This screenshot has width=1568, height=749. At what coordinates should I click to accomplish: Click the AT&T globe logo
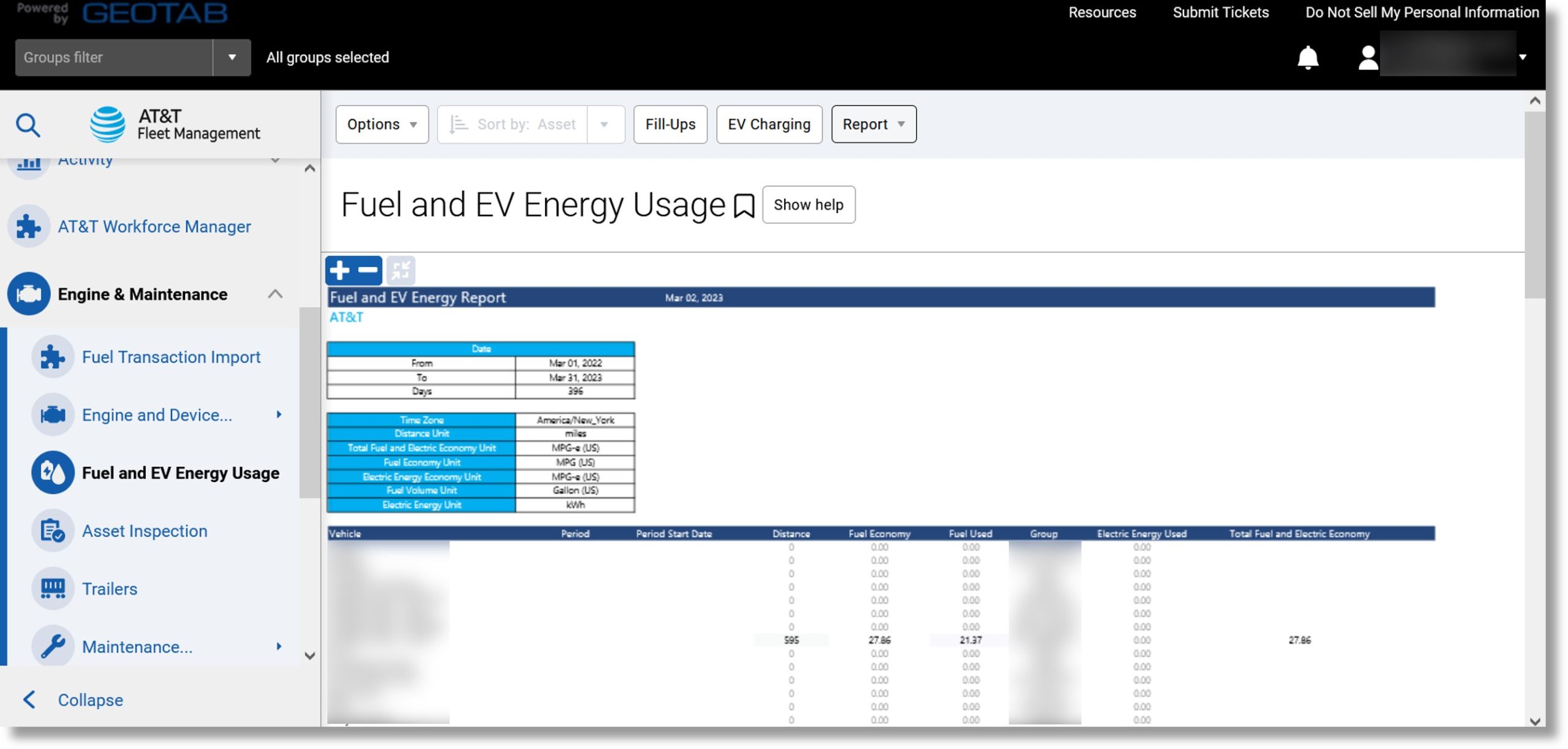[108, 124]
